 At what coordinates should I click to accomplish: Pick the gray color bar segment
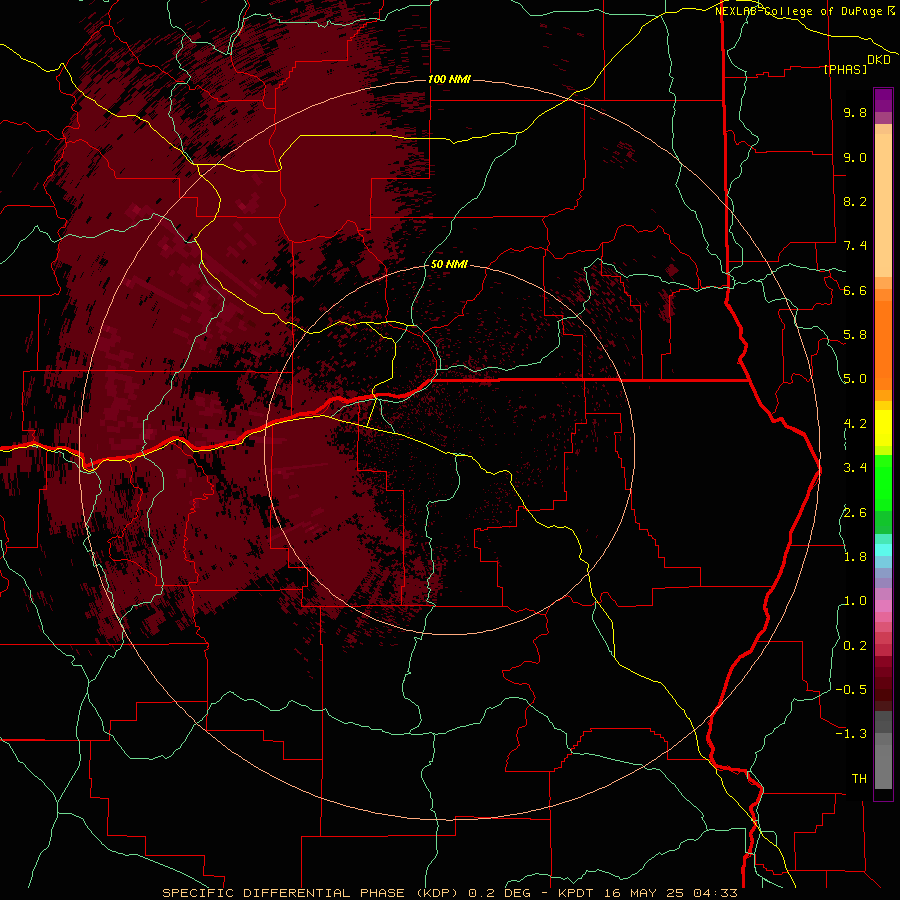point(883,763)
